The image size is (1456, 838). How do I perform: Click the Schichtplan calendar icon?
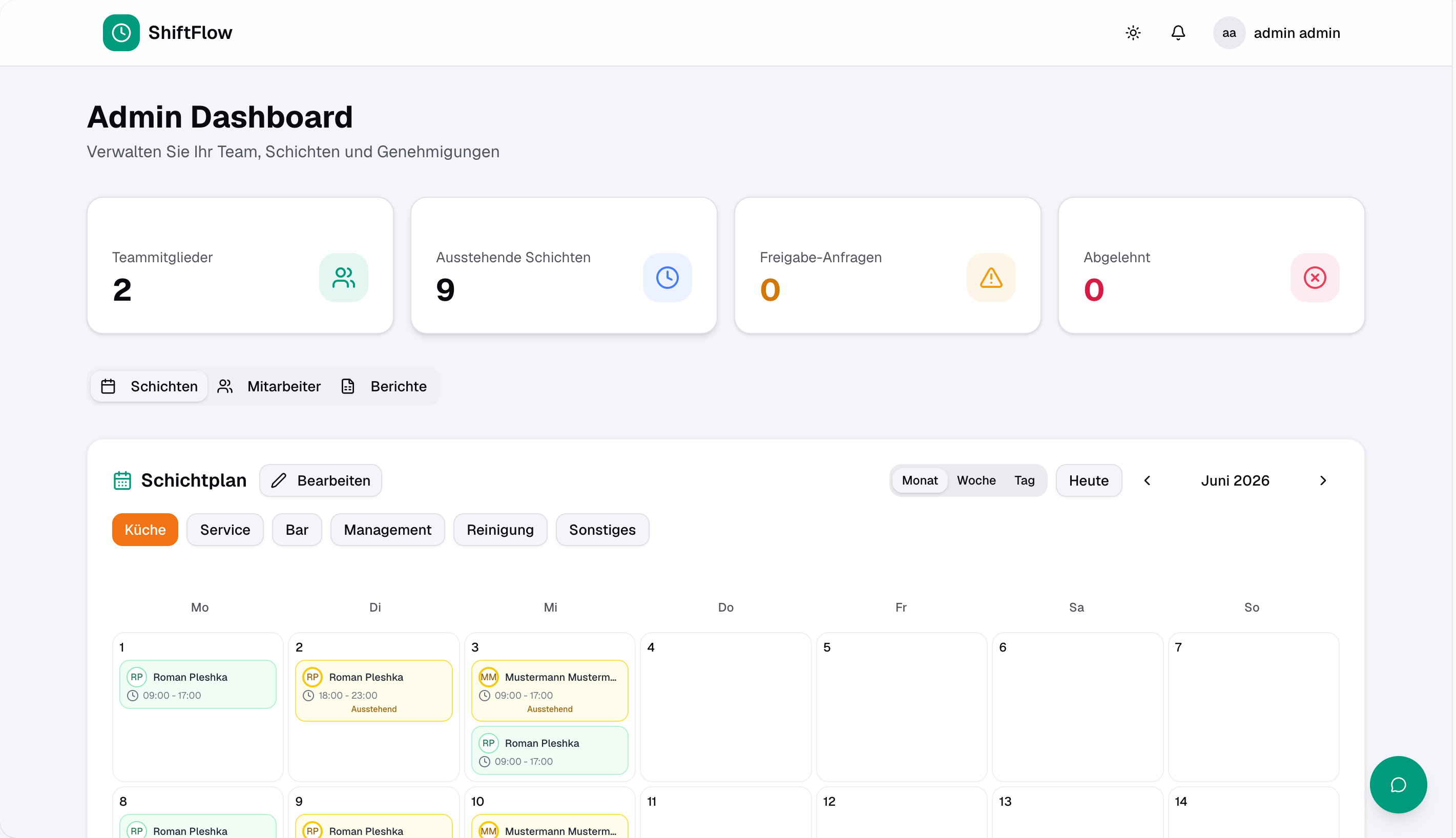point(122,480)
